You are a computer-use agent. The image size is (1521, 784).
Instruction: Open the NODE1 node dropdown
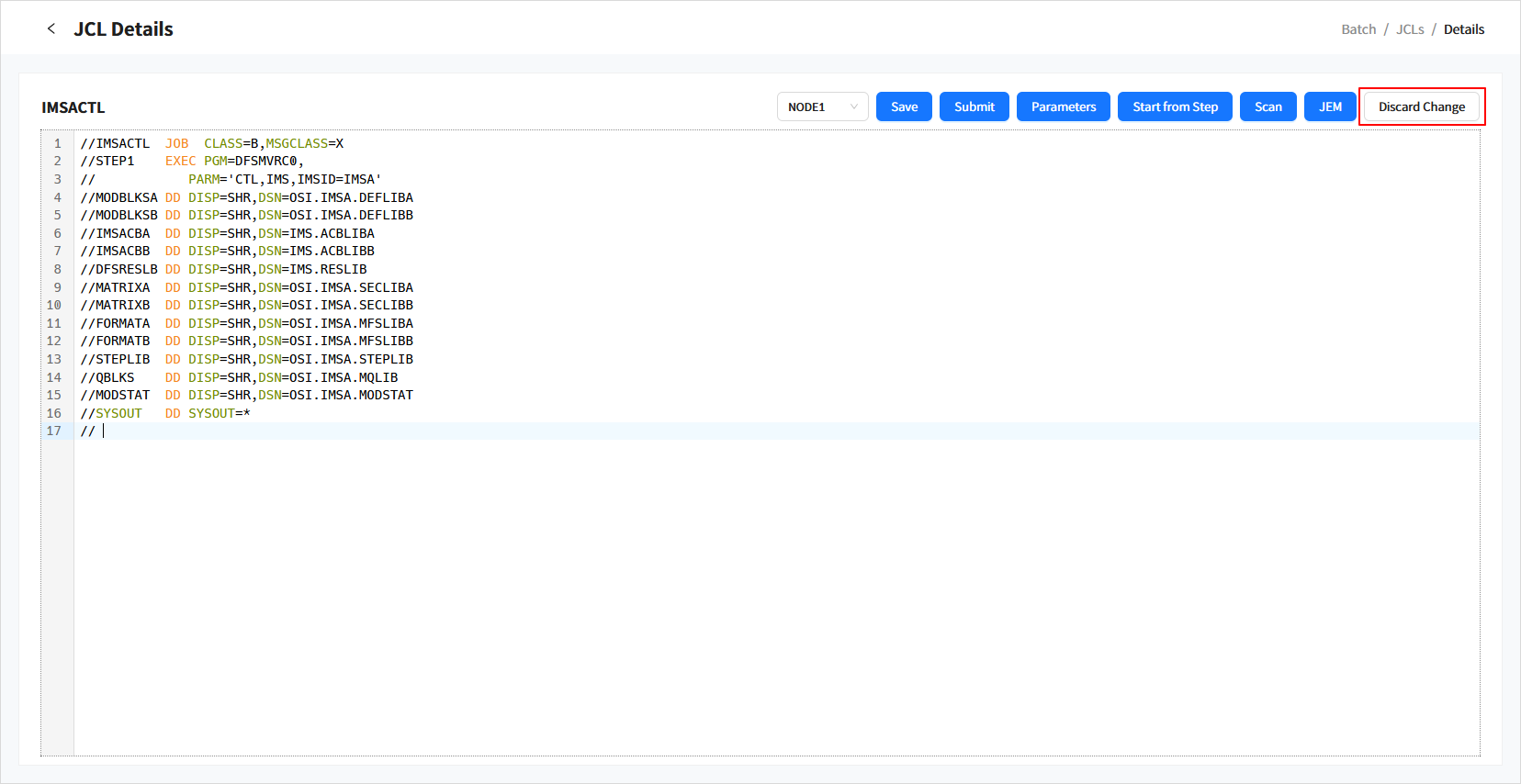click(822, 106)
